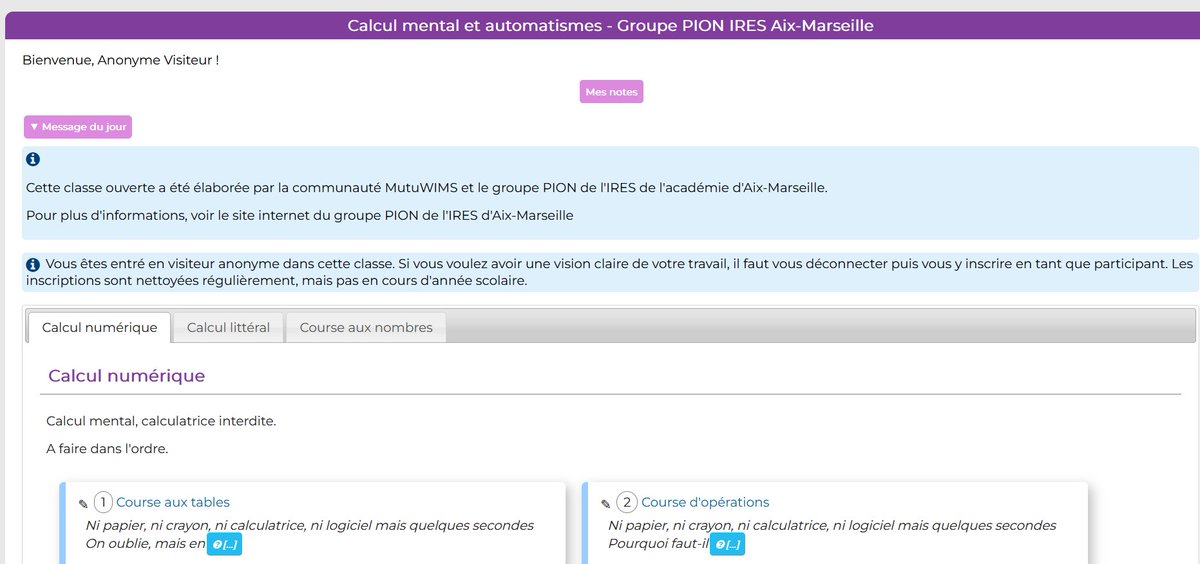Click the text A faire dans l'ordre.
Viewport: 1200px width, 564px height.
point(107,449)
